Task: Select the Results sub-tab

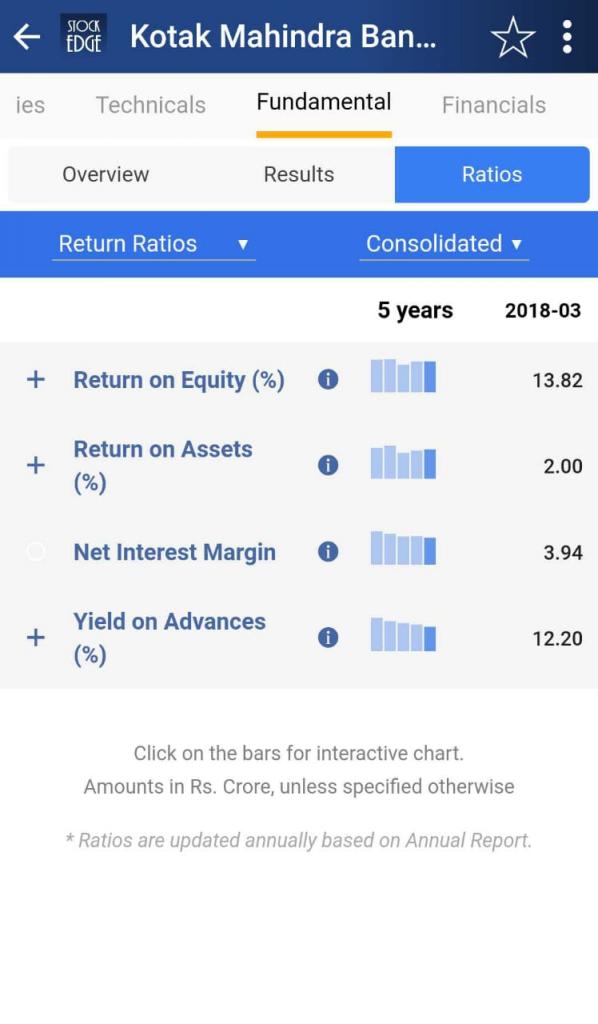Action: 299,174
